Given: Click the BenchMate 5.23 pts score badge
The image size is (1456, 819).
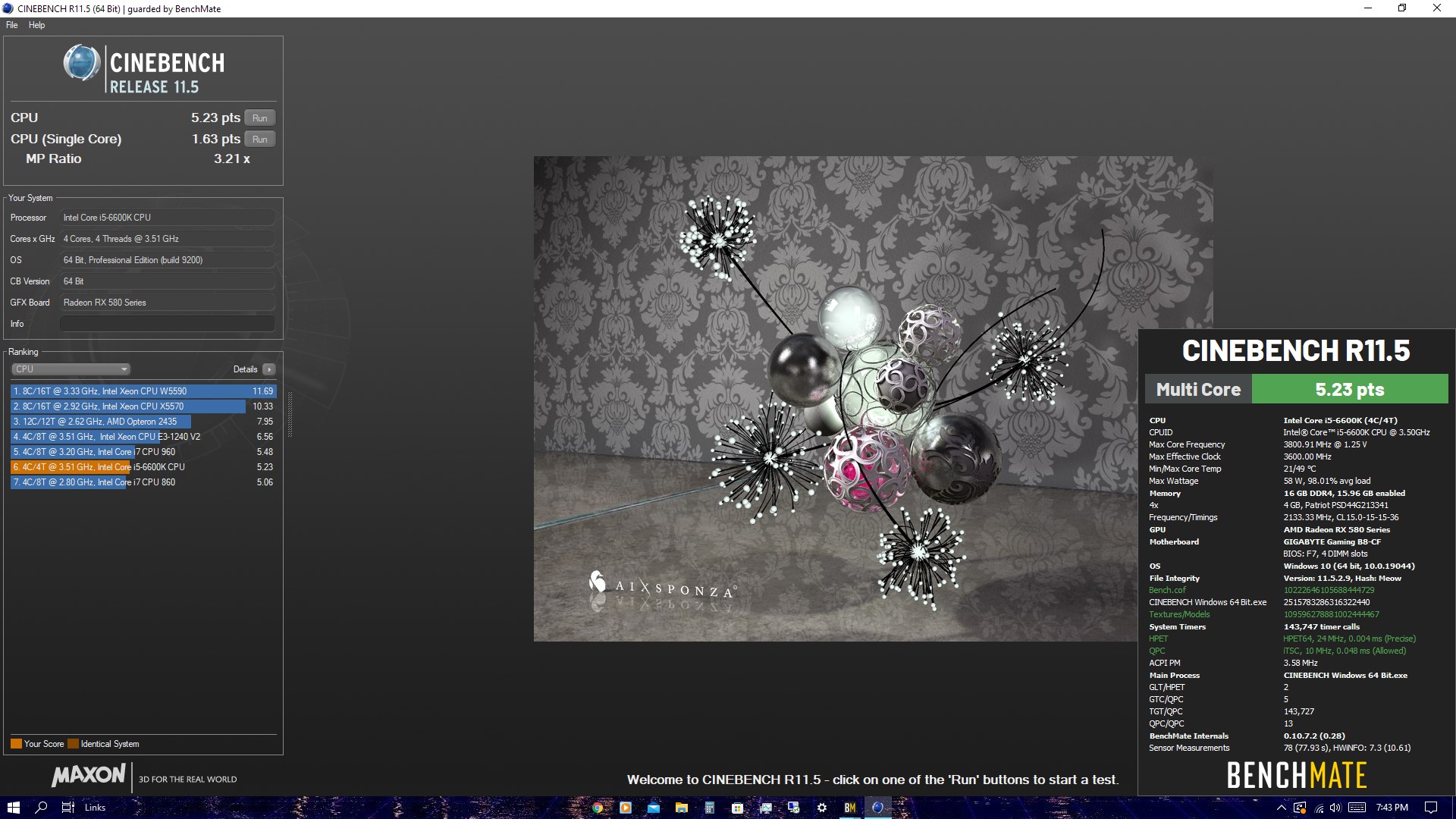Looking at the screenshot, I should [1350, 390].
